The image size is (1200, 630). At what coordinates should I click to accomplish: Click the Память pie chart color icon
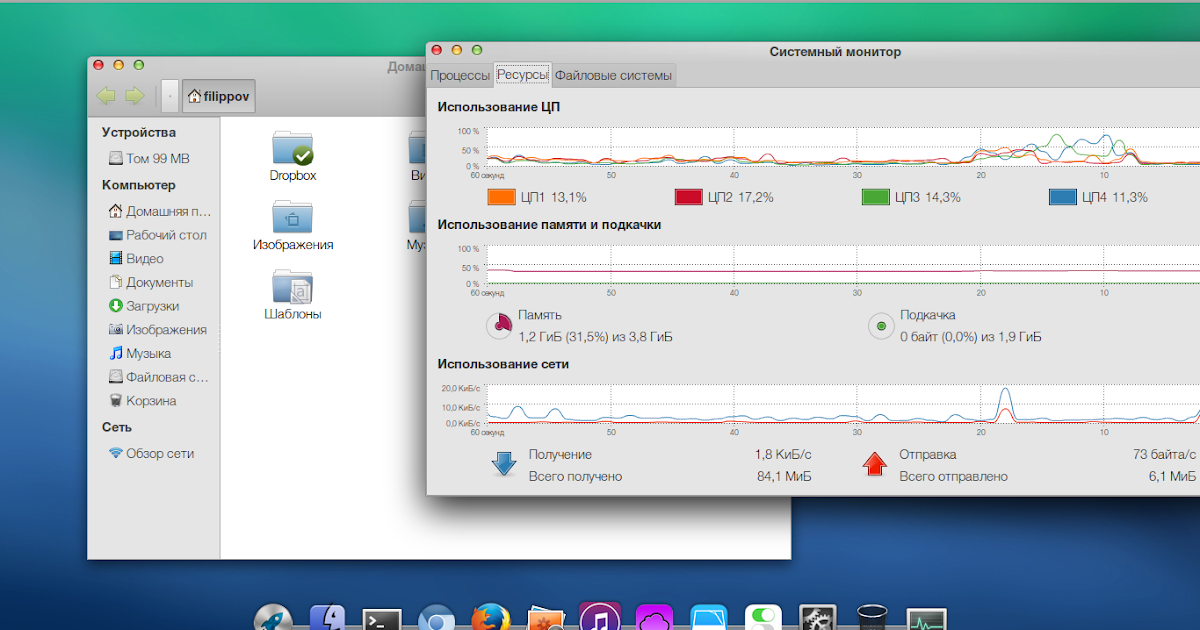point(499,326)
